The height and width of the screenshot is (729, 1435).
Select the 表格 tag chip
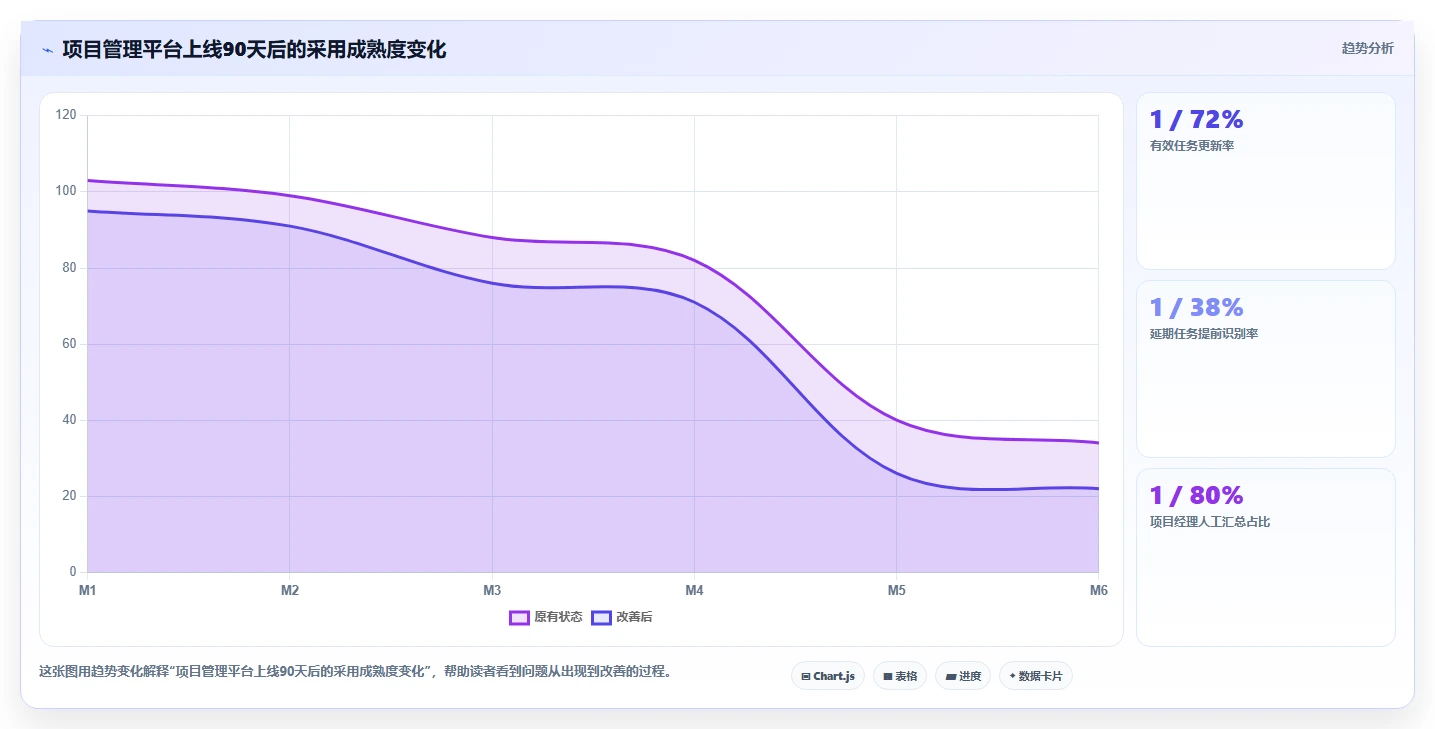(x=900, y=676)
